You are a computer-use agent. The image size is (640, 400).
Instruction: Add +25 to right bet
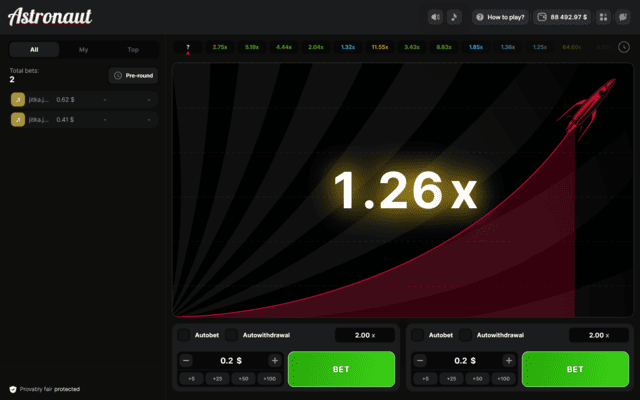[451, 379]
